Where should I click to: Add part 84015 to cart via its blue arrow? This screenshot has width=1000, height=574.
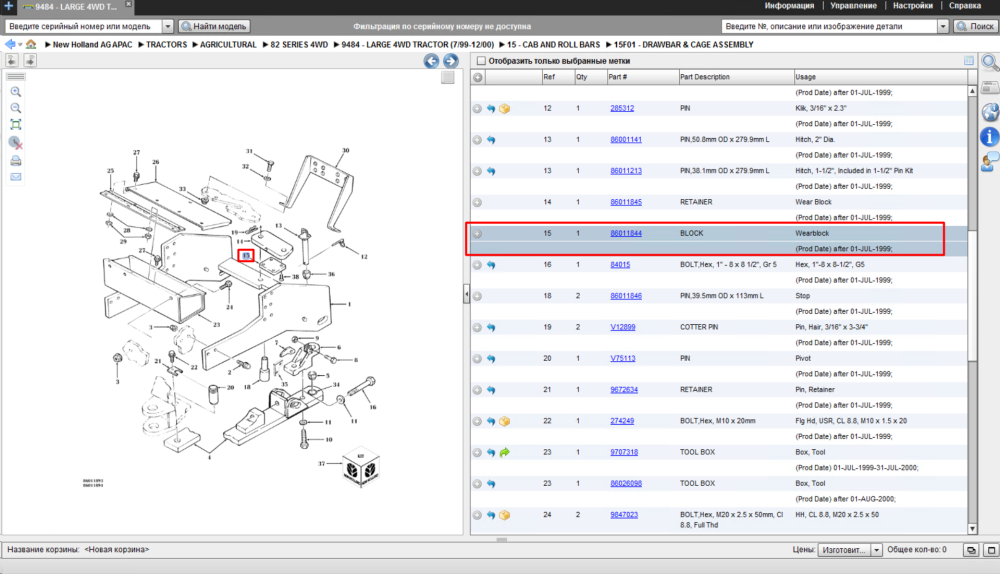pyautogui.click(x=491, y=265)
